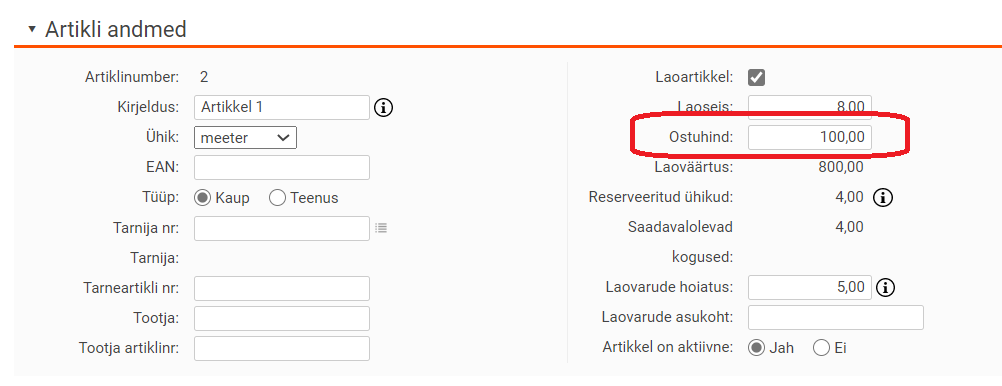This screenshot has width=1002, height=386.
Task: Toggle the Laoartikkel checkbox
Action: (757, 77)
